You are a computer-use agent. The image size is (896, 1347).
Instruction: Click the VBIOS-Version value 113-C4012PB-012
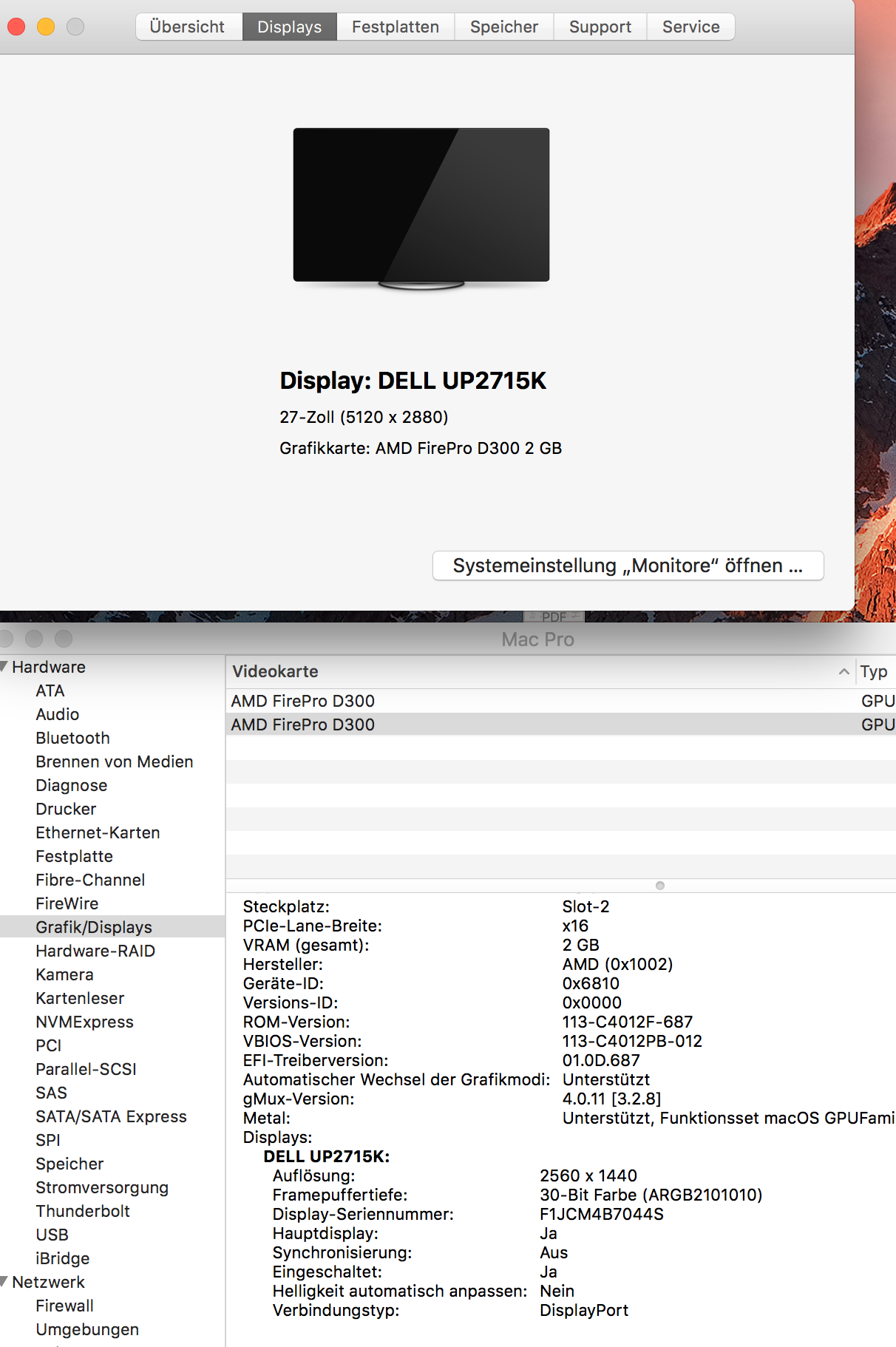point(632,1041)
